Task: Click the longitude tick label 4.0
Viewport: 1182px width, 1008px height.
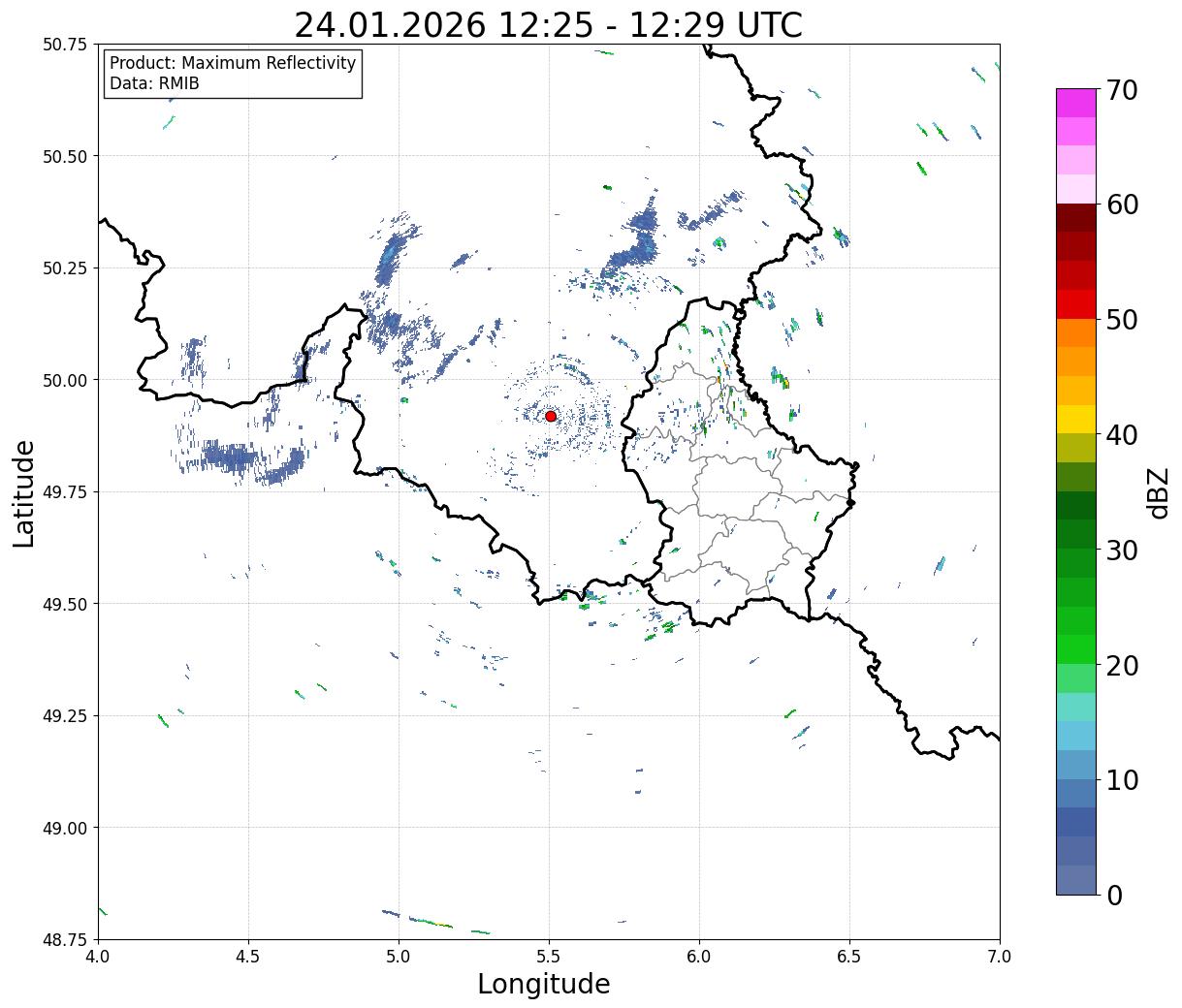Action: point(98,957)
